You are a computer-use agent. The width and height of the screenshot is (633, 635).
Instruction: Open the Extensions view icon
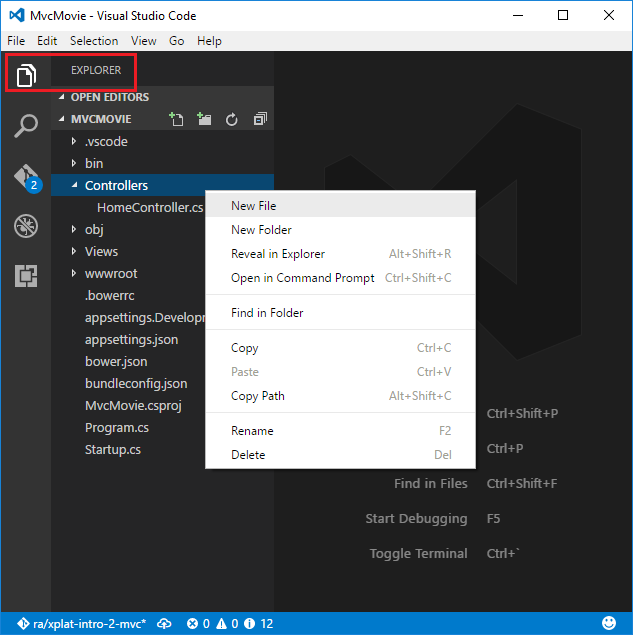pyautogui.click(x=26, y=276)
